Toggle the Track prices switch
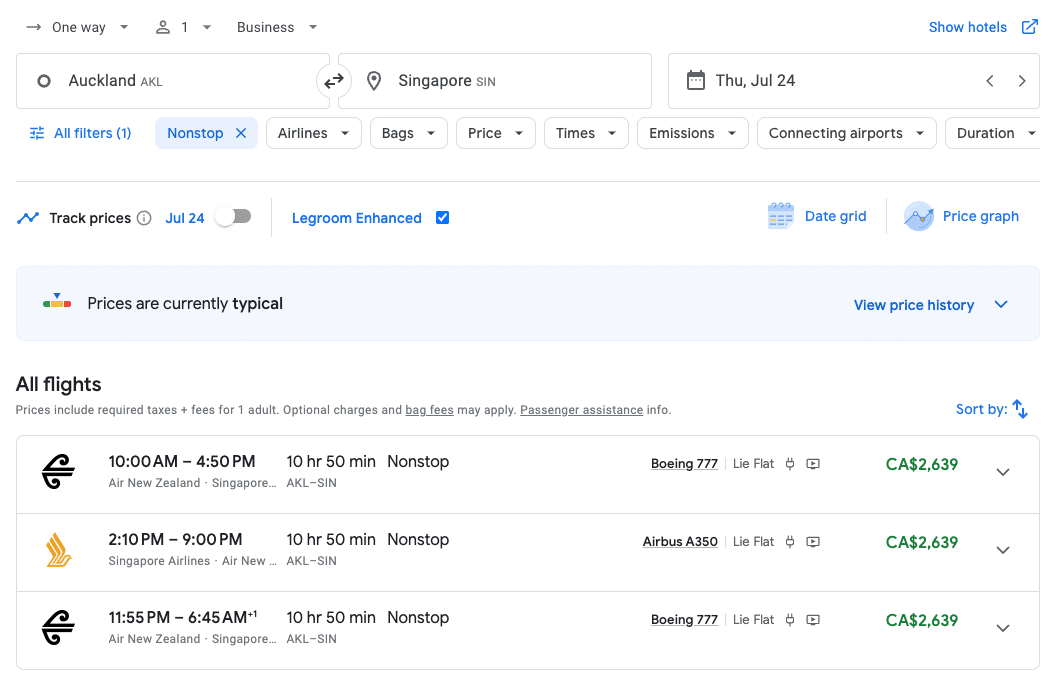 click(x=233, y=217)
